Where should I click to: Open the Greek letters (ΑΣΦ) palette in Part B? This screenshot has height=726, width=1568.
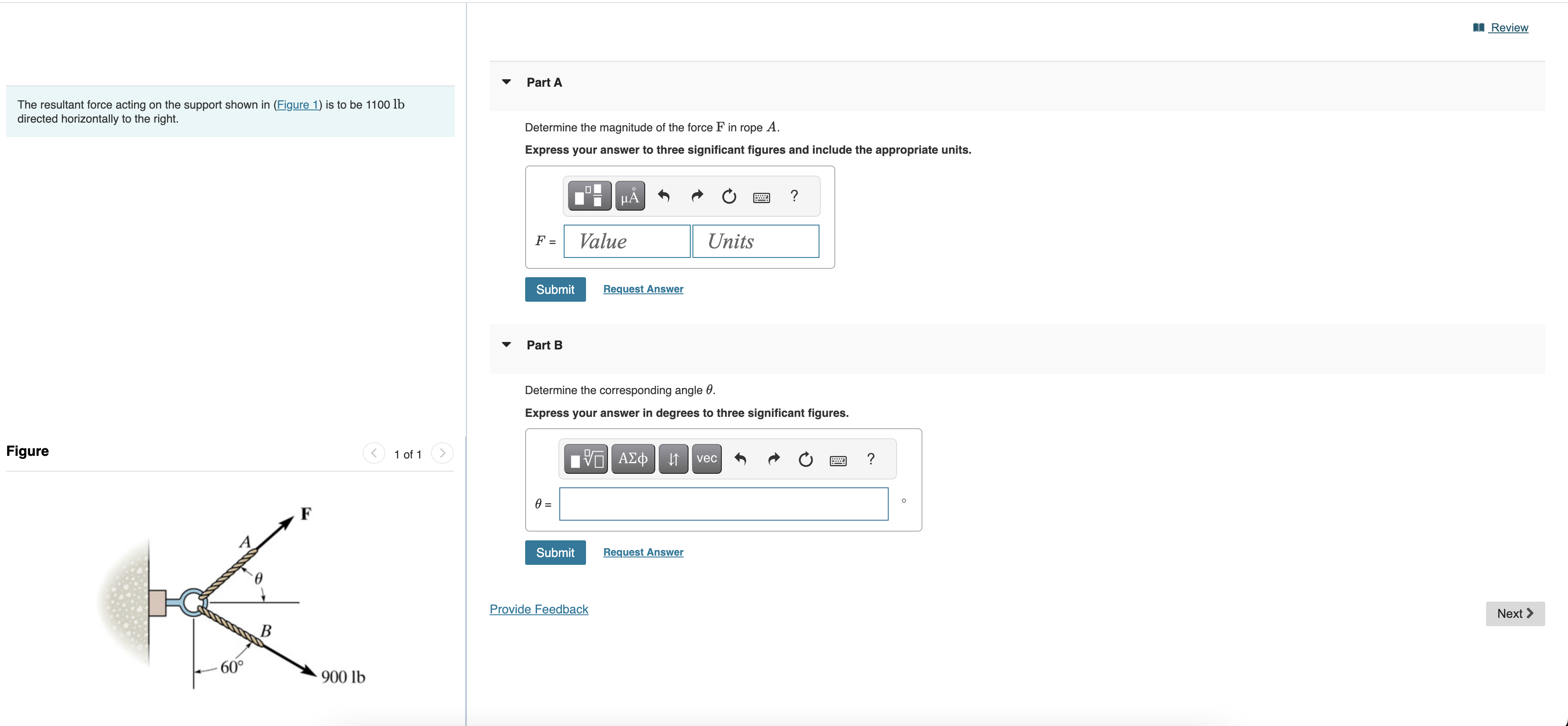coord(632,459)
